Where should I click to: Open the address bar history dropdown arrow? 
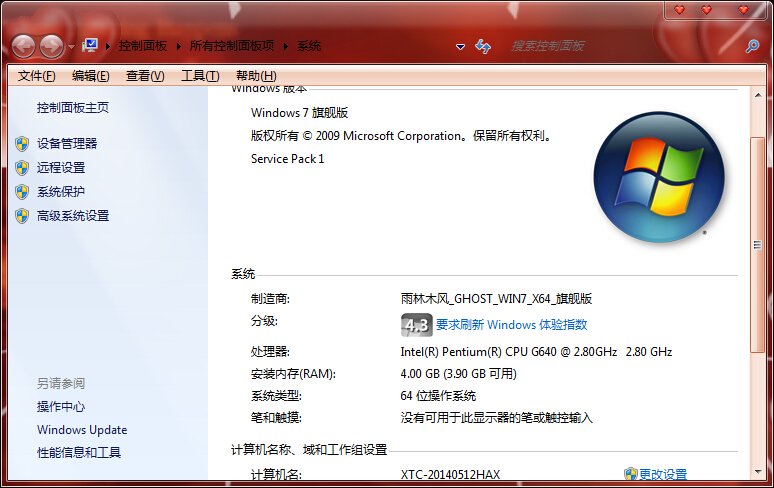pos(460,47)
